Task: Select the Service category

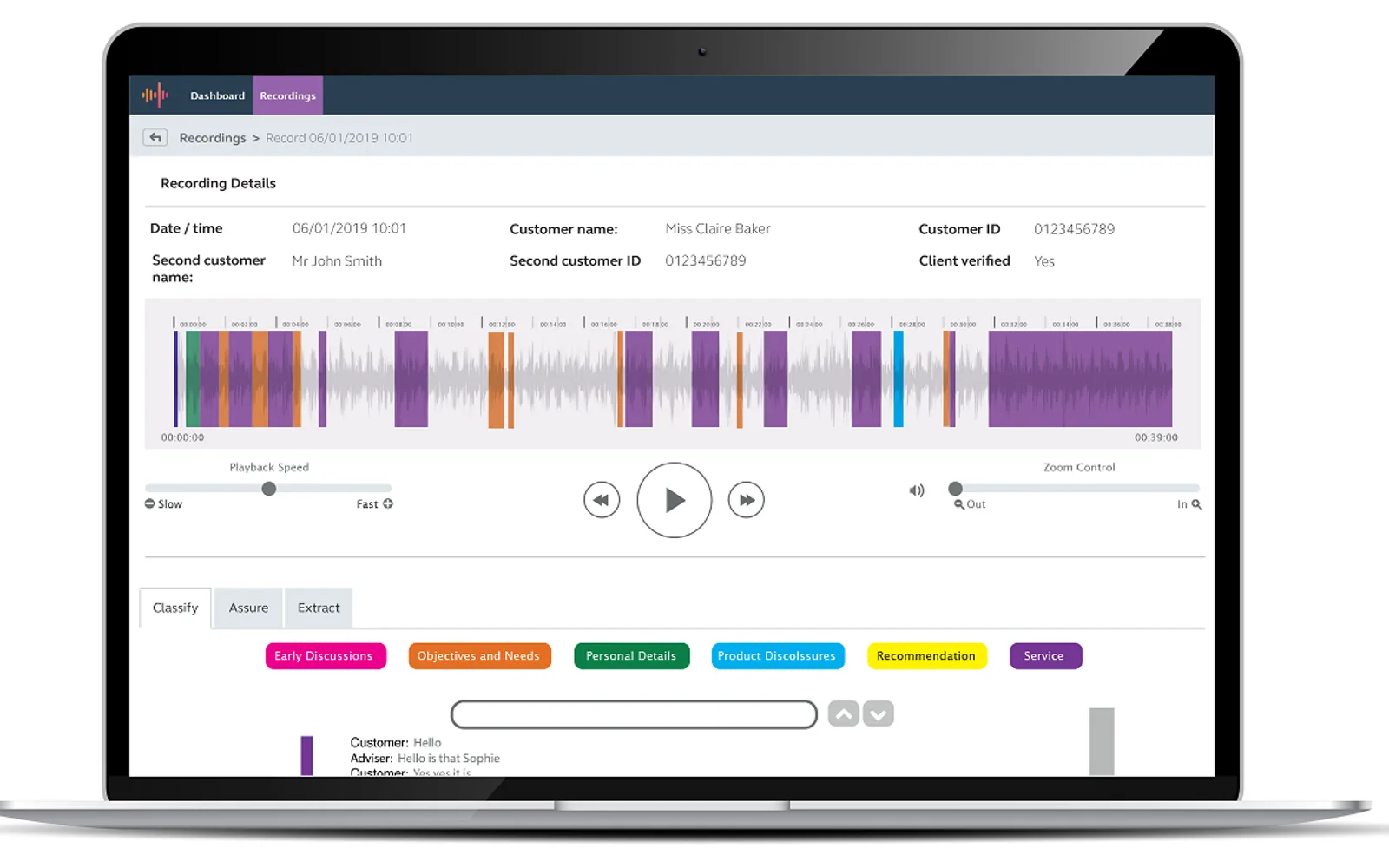Action: [x=1044, y=656]
